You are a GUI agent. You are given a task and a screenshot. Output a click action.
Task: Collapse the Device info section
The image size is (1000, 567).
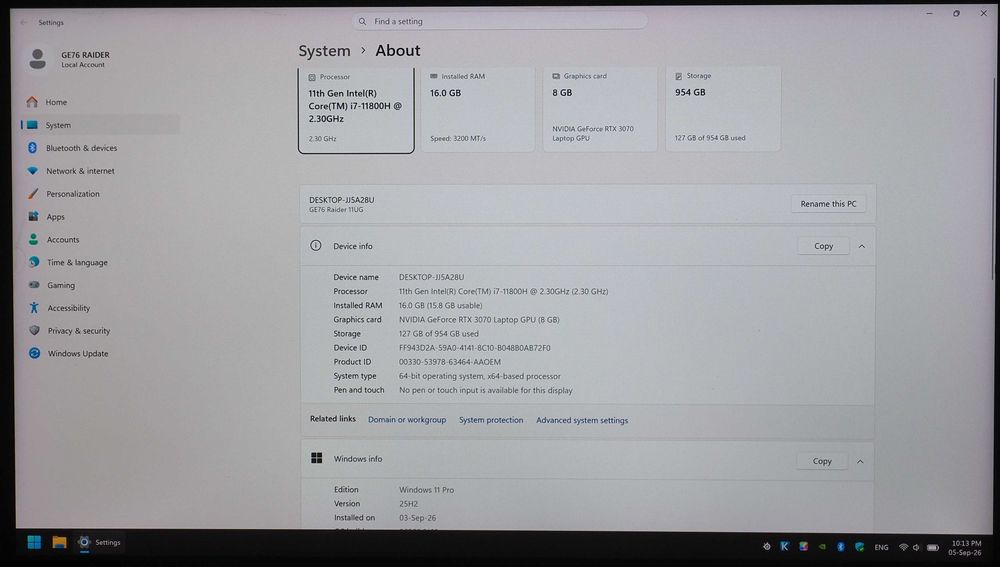[862, 246]
